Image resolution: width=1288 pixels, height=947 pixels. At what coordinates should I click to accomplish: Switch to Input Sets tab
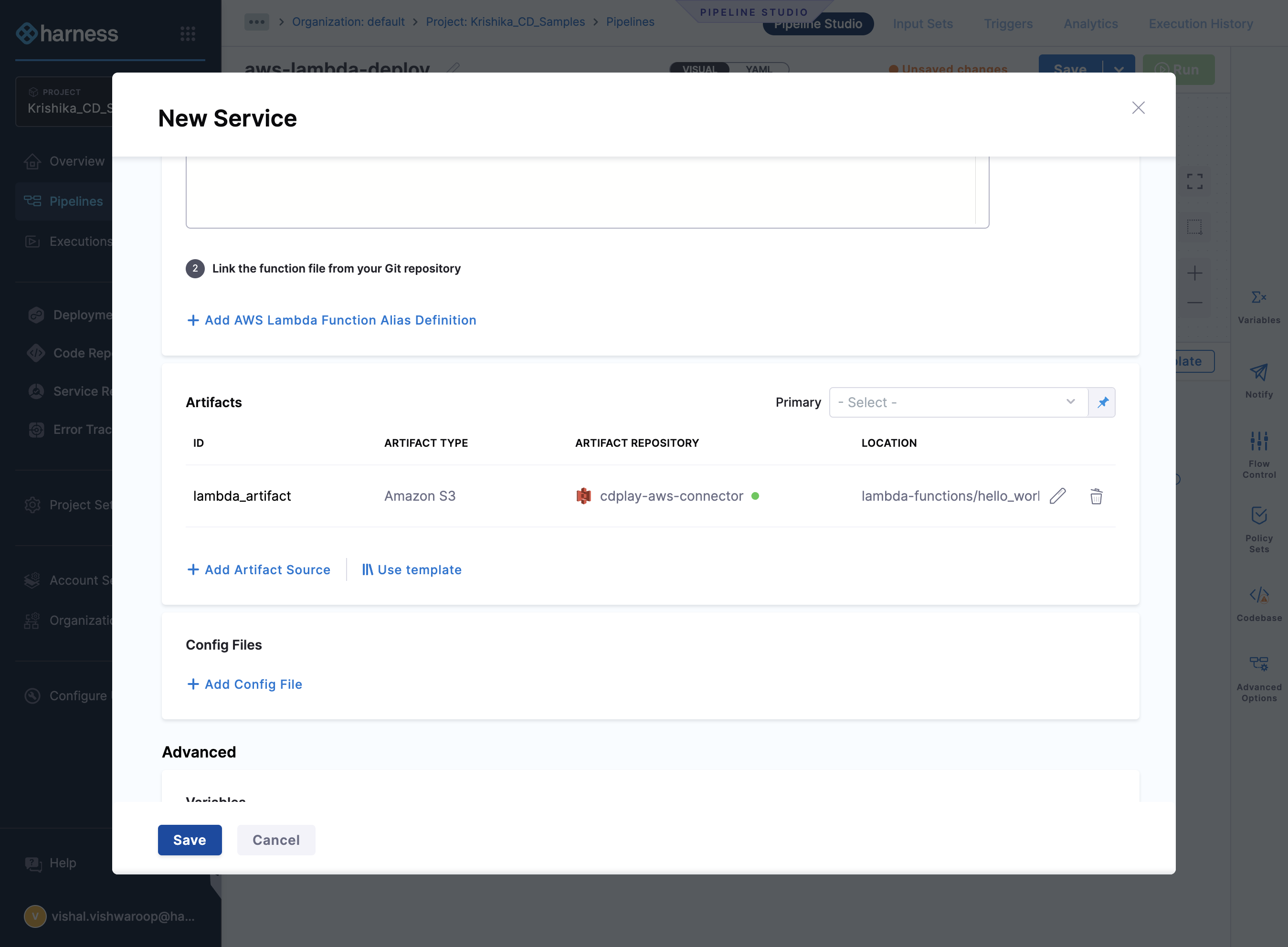point(922,23)
